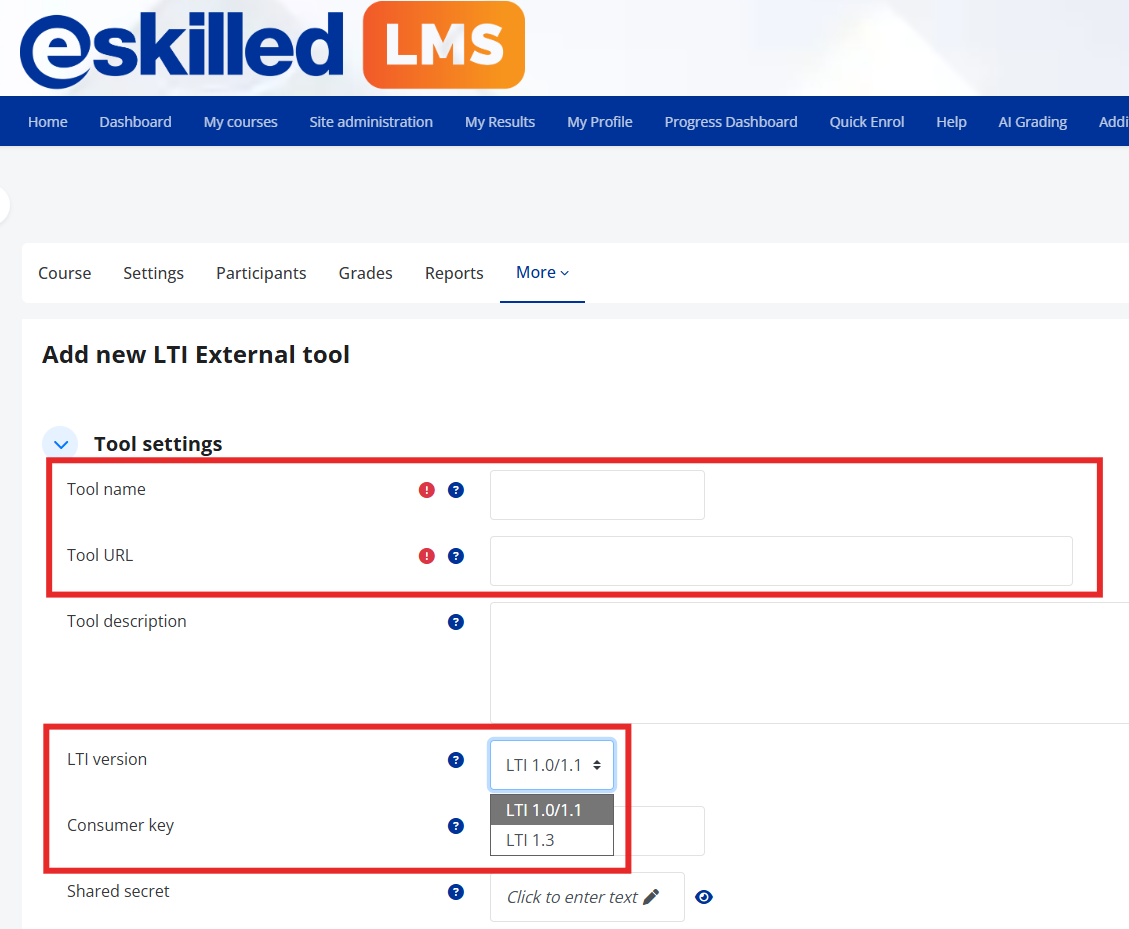Click into the Tool URL input field
The width and height of the screenshot is (1129, 929).
point(781,561)
